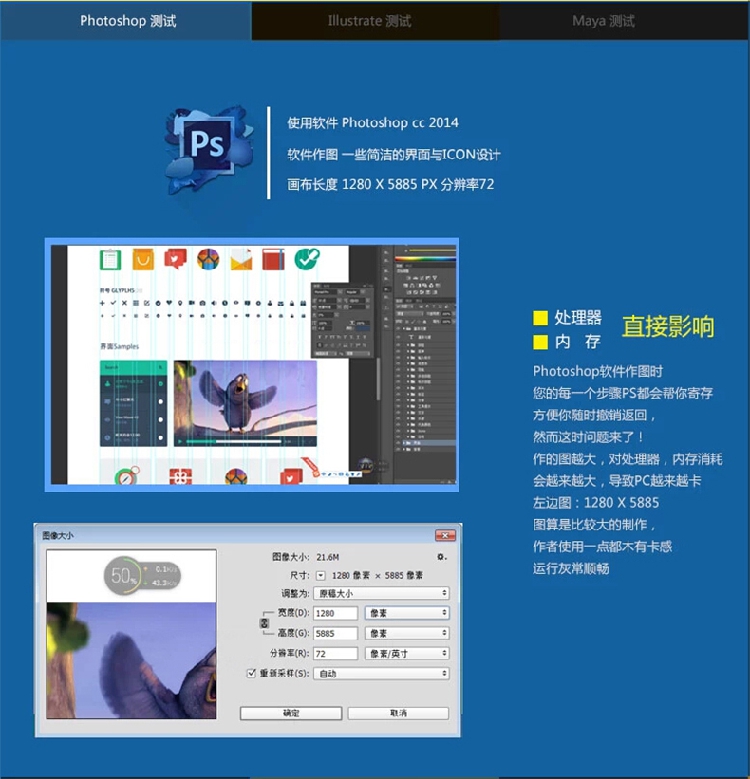Click the X glyph in the larger glyph row
This screenshot has width=750, height=779.
click(124, 303)
